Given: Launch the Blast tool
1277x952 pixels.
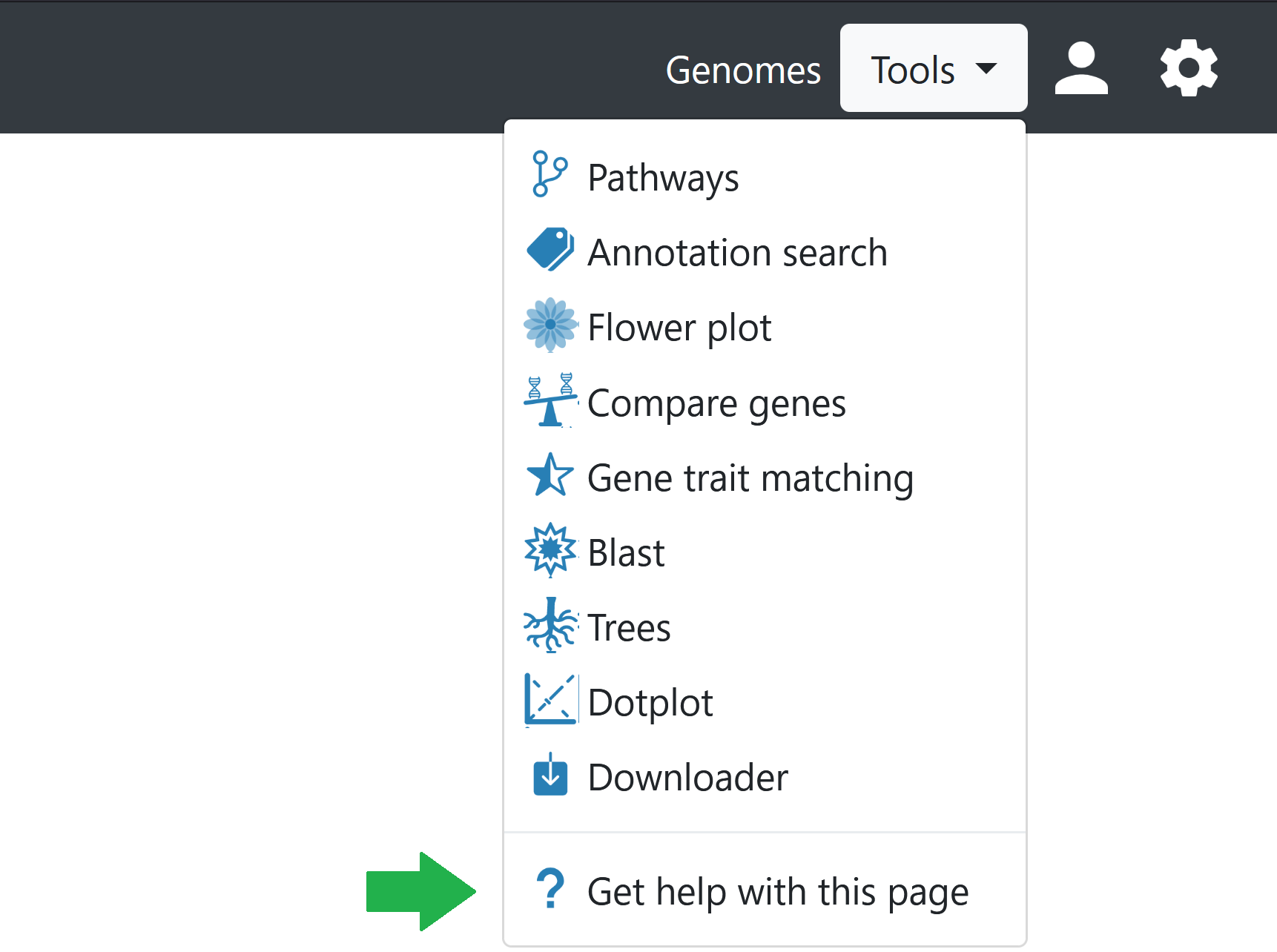Looking at the screenshot, I should pos(625,552).
